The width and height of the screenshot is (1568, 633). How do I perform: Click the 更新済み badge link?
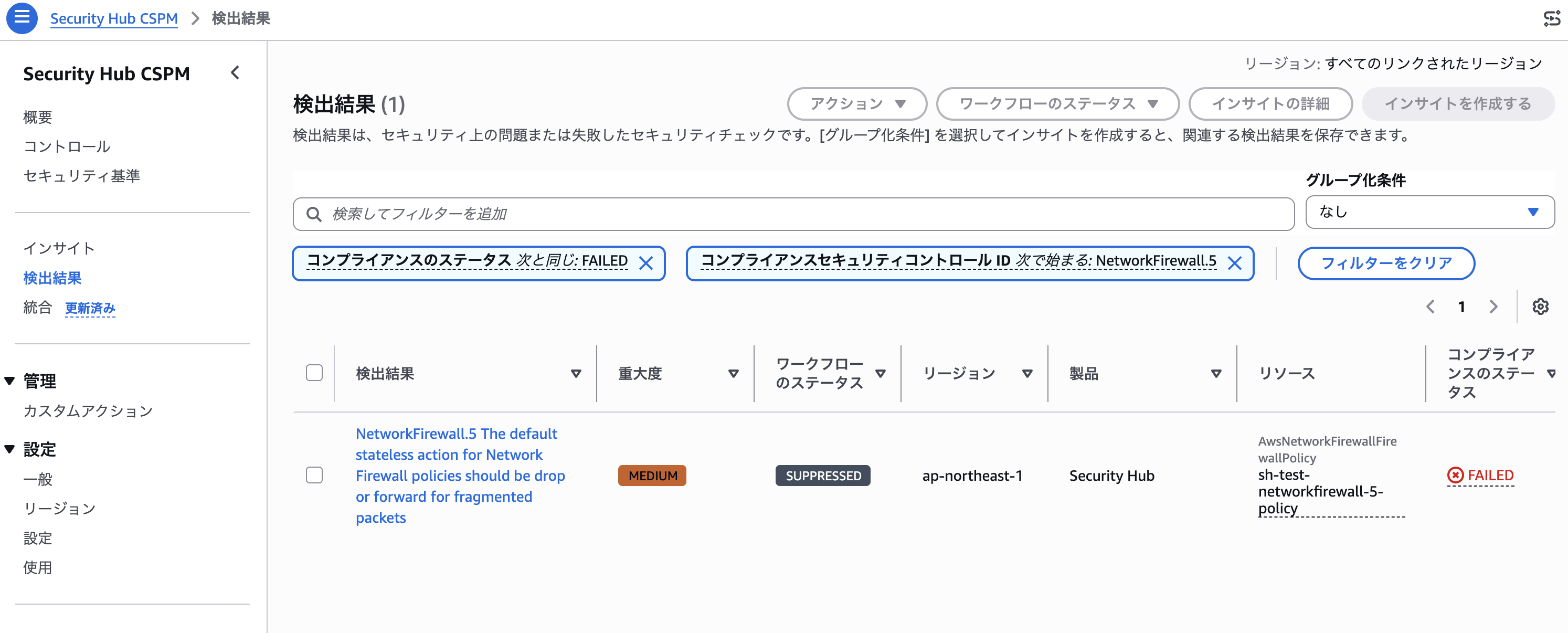pyautogui.click(x=90, y=308)
